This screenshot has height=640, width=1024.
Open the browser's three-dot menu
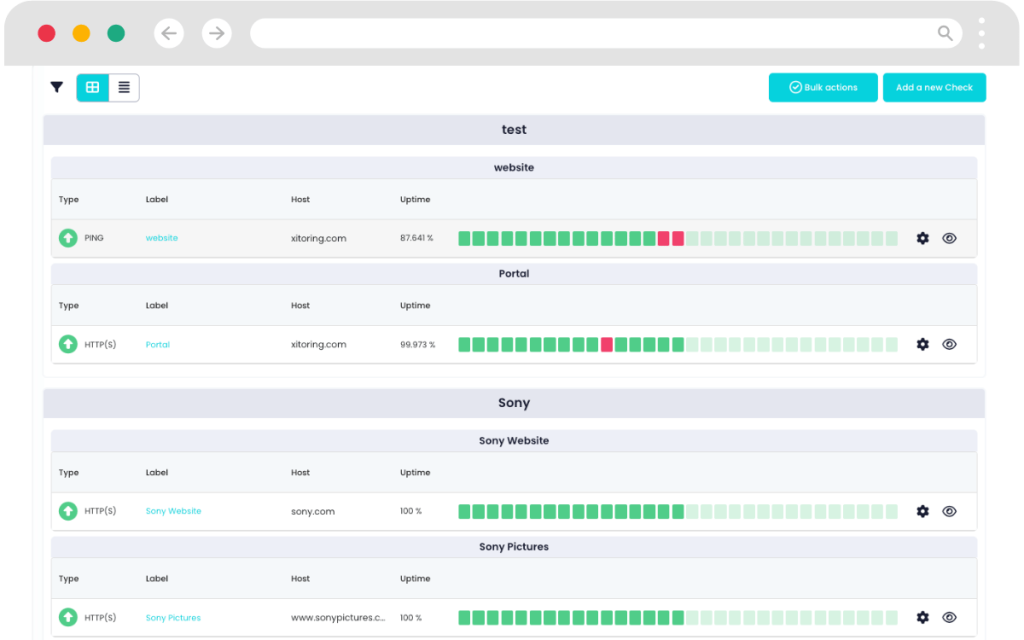[981, 33]
